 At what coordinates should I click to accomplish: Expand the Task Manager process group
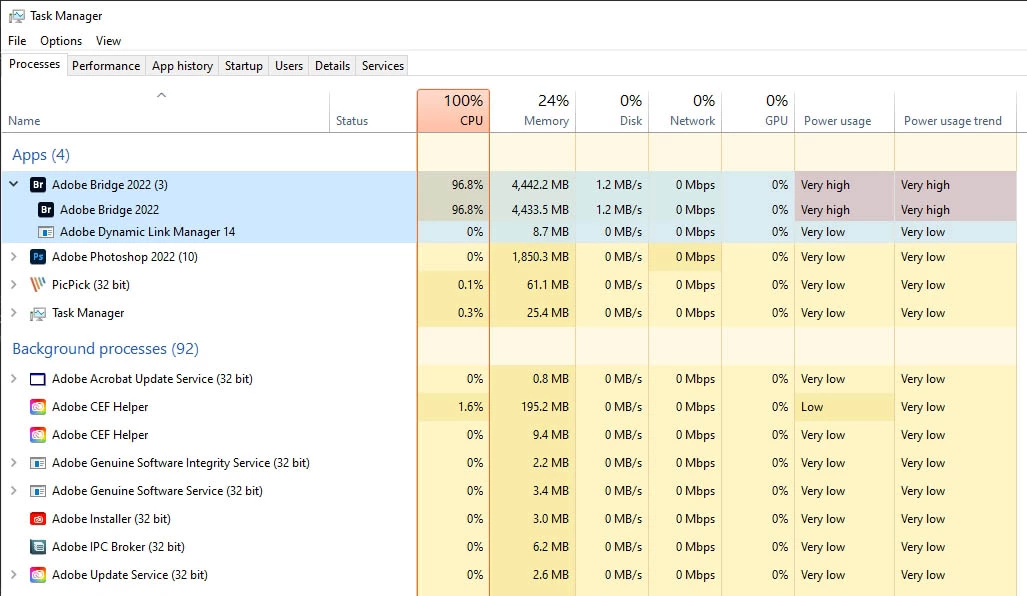click(x=14, y=313)
